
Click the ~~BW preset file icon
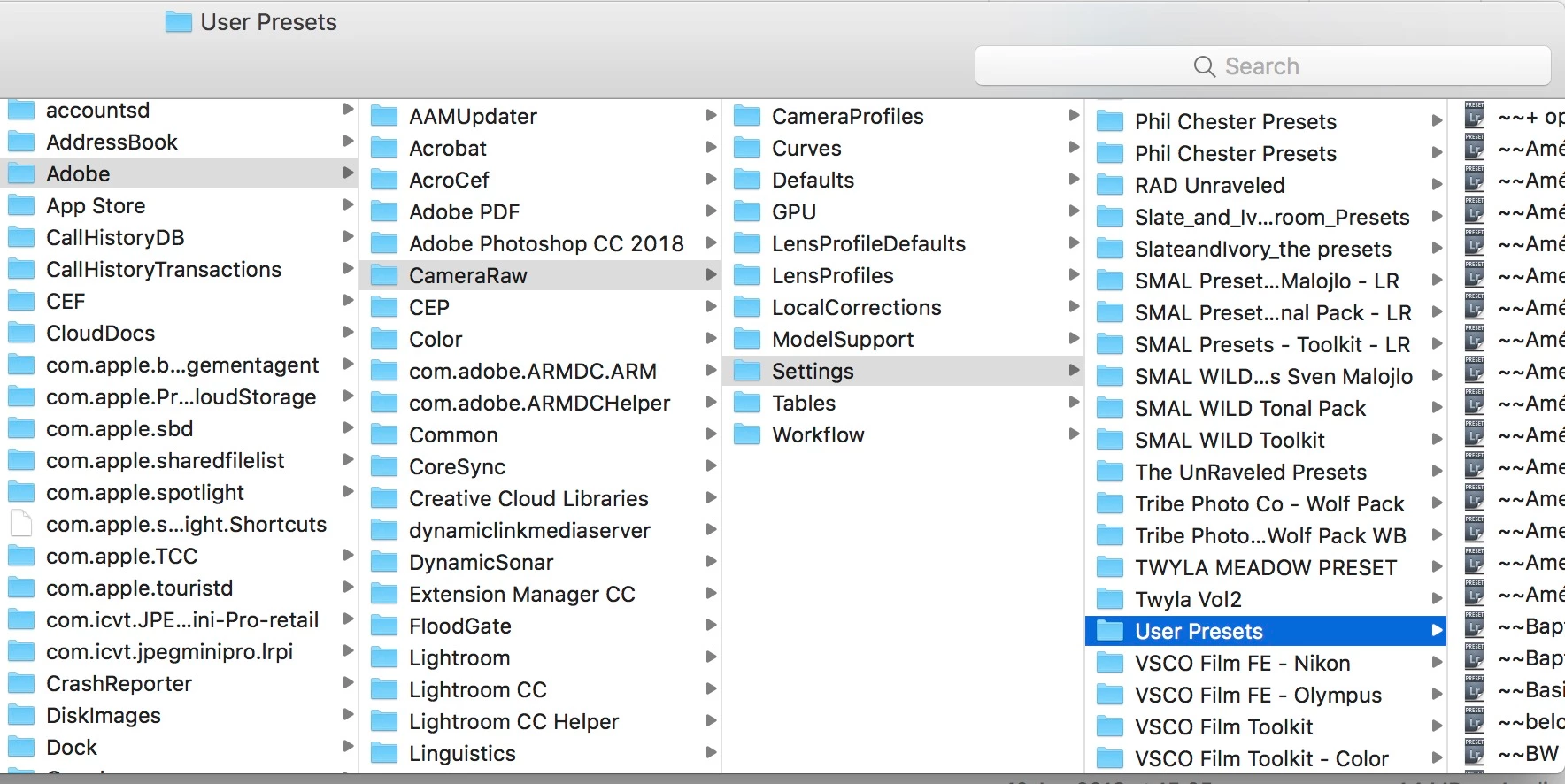click(x=1474, y=753)
